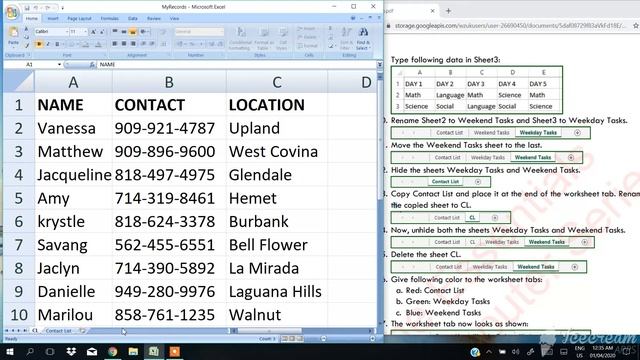640x360 pixels.
Task: Close the open browser tab
Action: pos(433,11)
